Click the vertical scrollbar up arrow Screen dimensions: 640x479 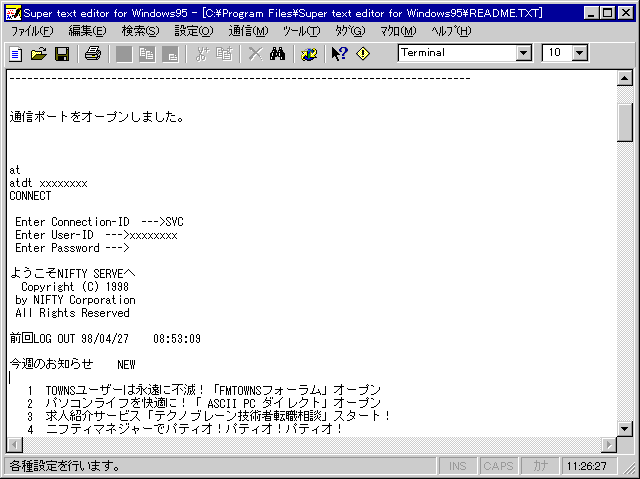tap(624, 78)
